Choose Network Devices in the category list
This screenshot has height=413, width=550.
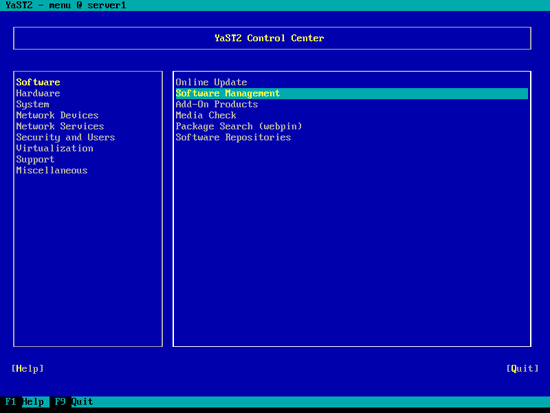[57, 115]
